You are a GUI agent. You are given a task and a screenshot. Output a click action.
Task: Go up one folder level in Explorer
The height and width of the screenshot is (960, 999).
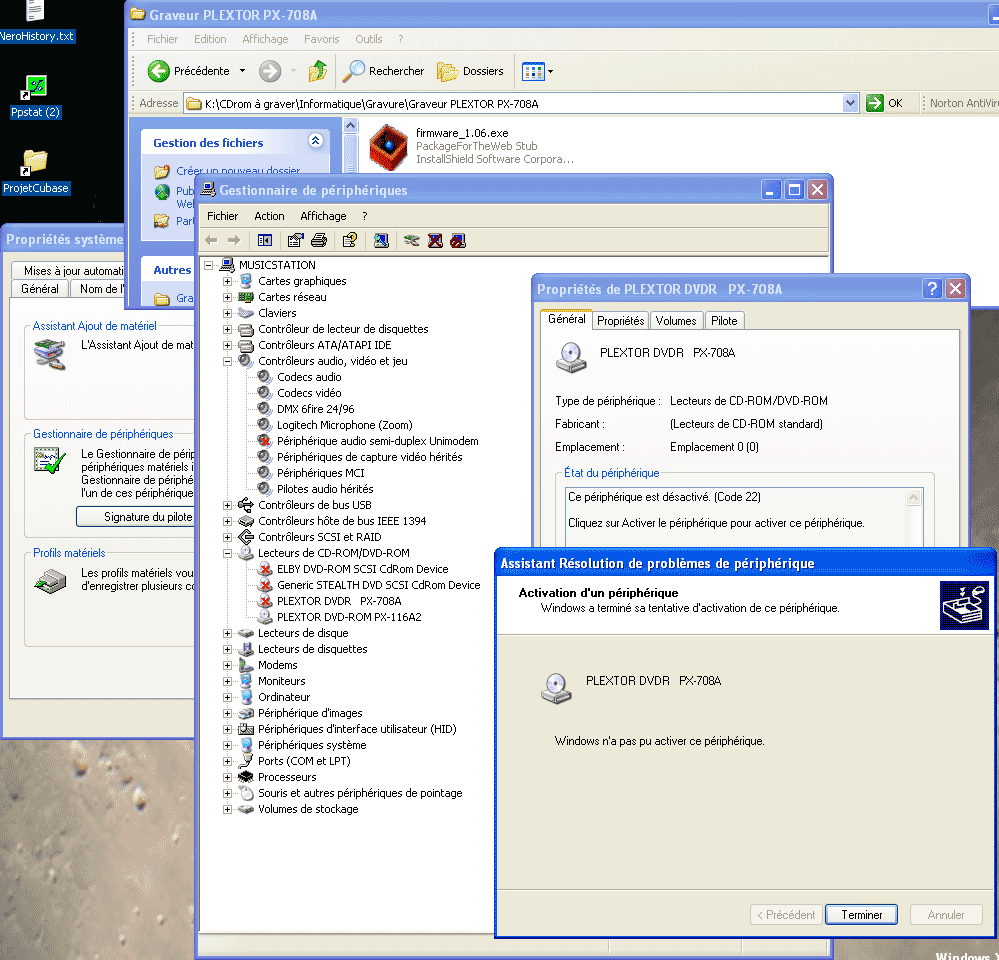(x=317, y=71)
